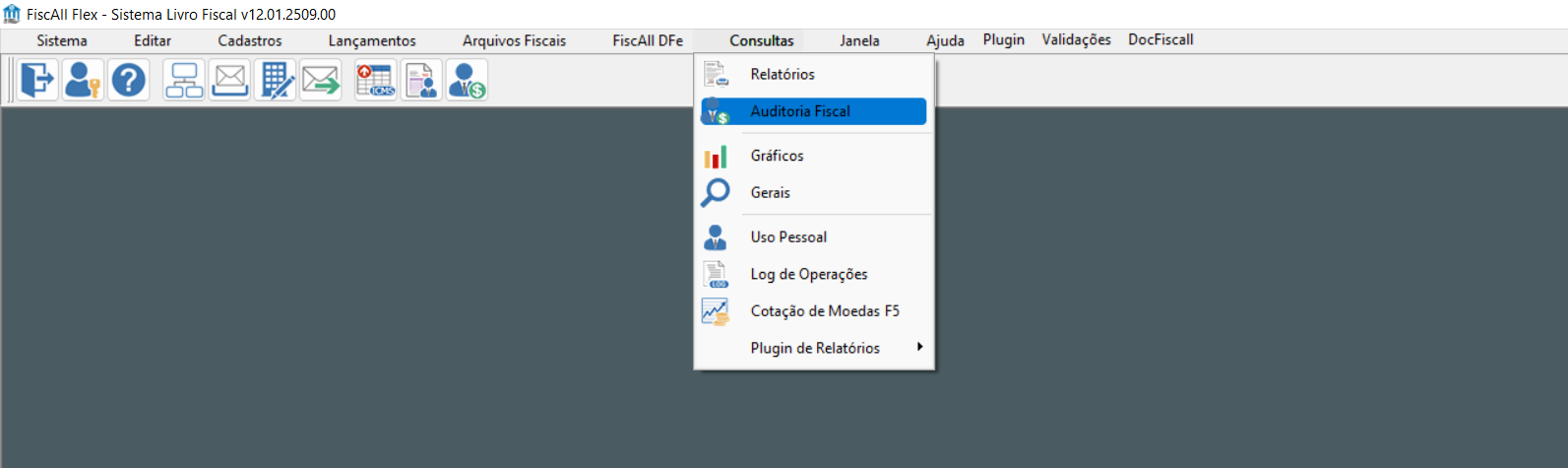1568x468 pixels.
Task: Click the building with pencil icon
Action: click(x=275, y=80)
